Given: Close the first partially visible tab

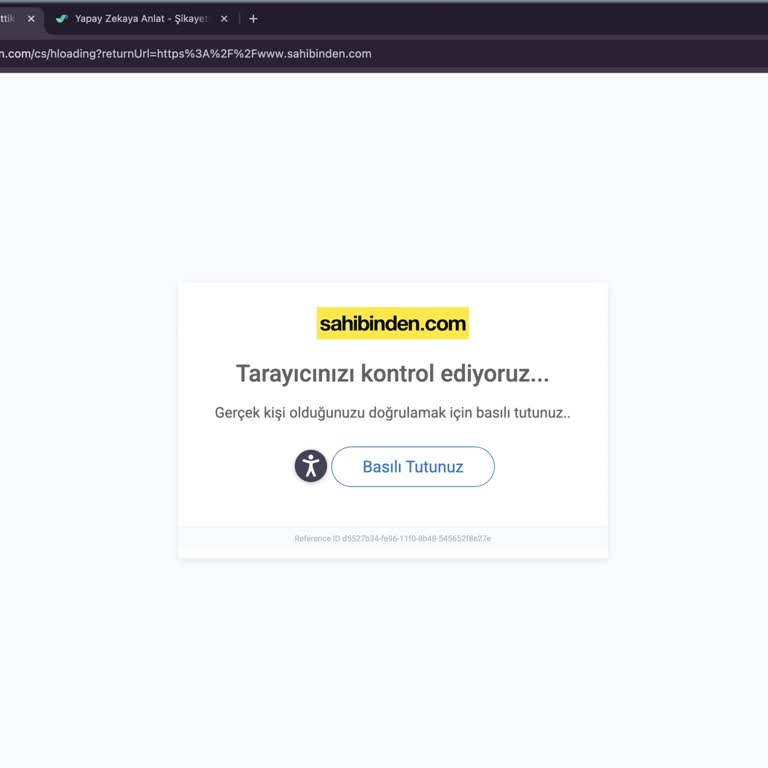Looking at the screenshot, I should coord(31,19).
